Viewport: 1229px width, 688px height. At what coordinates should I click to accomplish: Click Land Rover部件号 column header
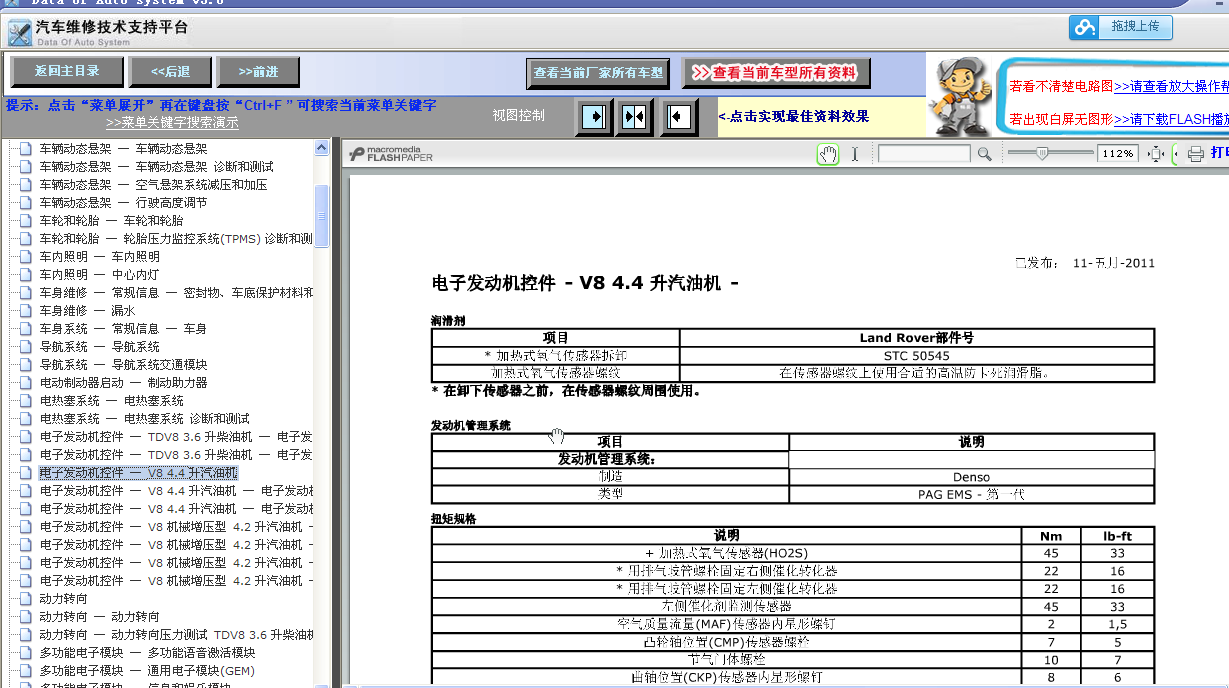[x=917, y=338]
